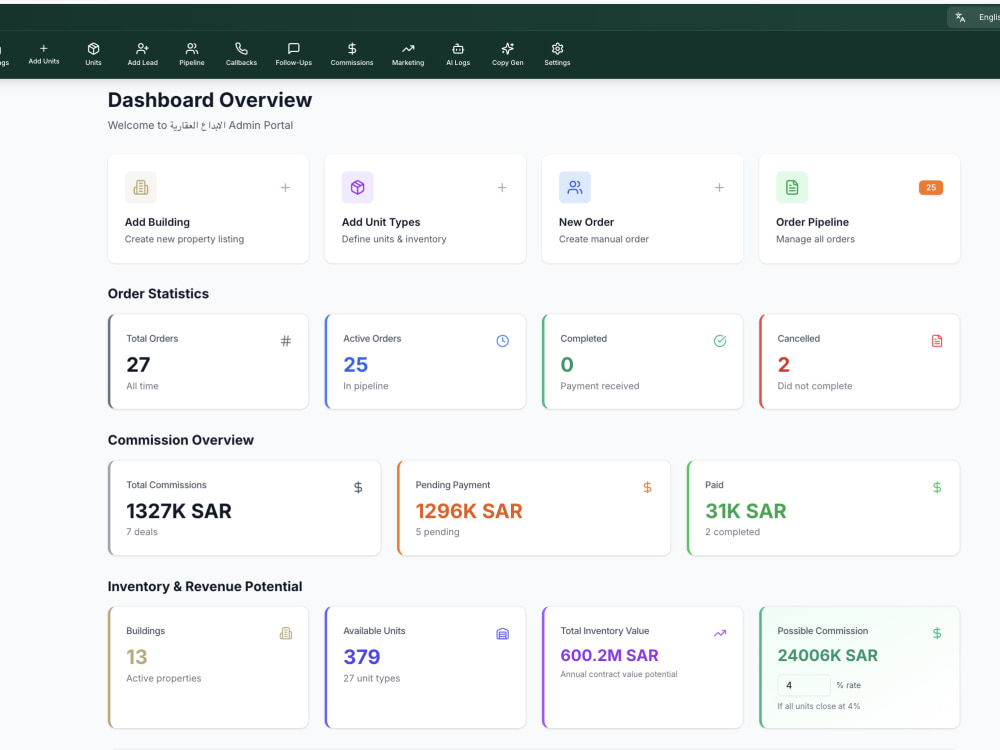Click green dollar icon on Paid card
The height and width of the screenshot is (750, 1000).
tap(937, 488)
